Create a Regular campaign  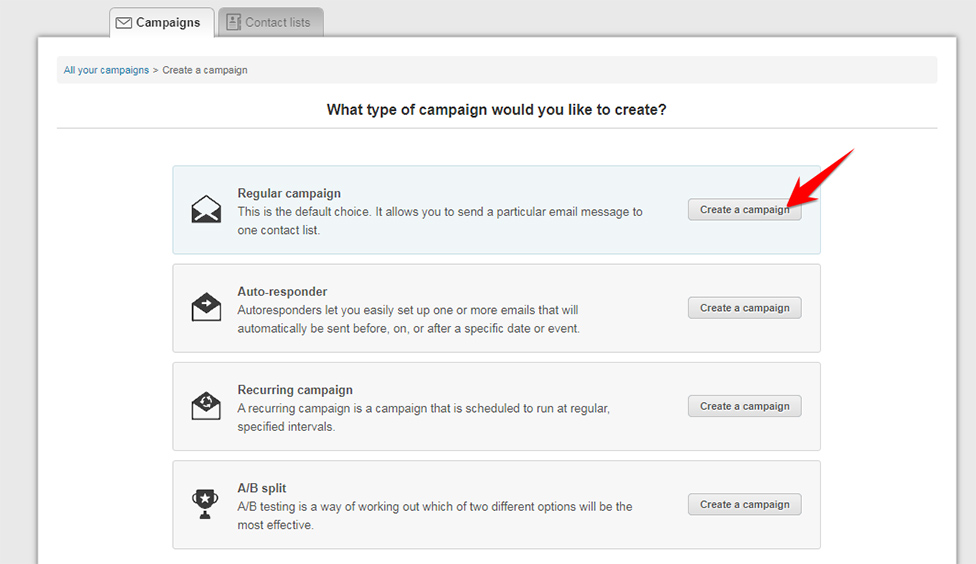click(x=744, y=210)
